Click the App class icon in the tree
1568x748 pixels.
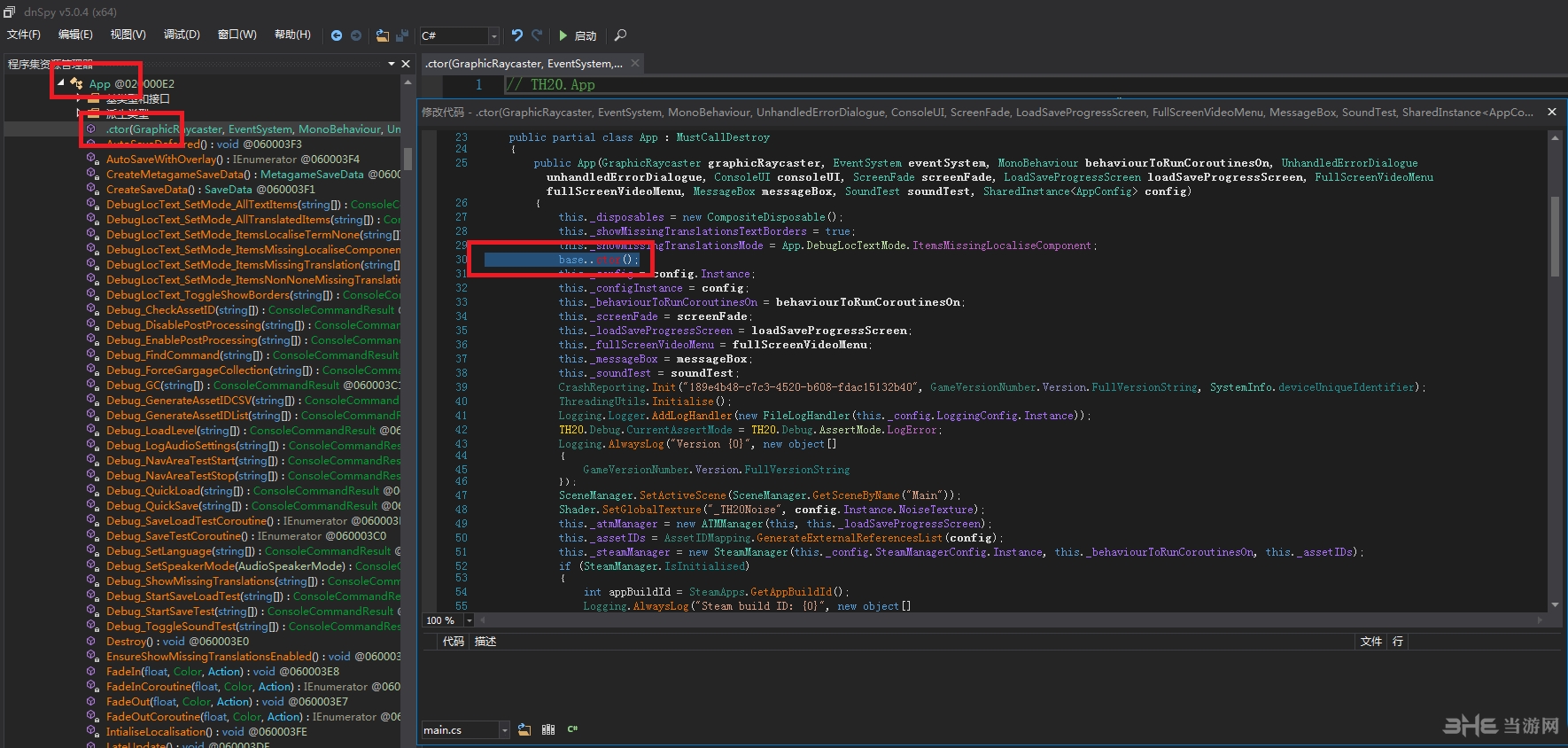click(77, 82)
